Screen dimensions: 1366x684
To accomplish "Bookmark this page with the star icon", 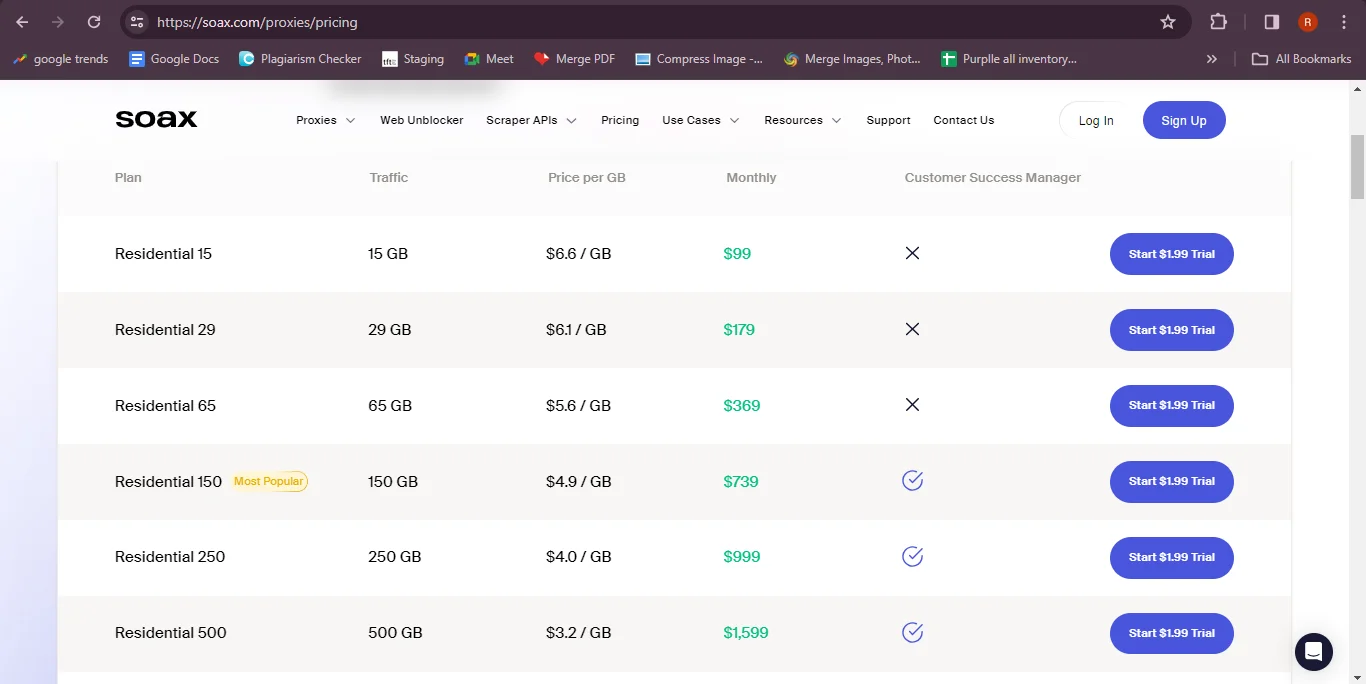I will [x=1167, y=22].
